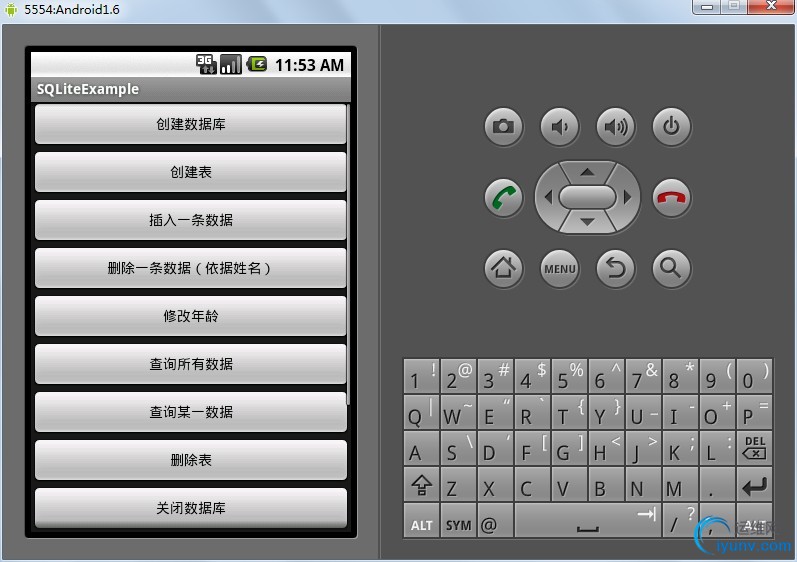
Task: Click the Shift arrow key
Action: pos(421,485)
